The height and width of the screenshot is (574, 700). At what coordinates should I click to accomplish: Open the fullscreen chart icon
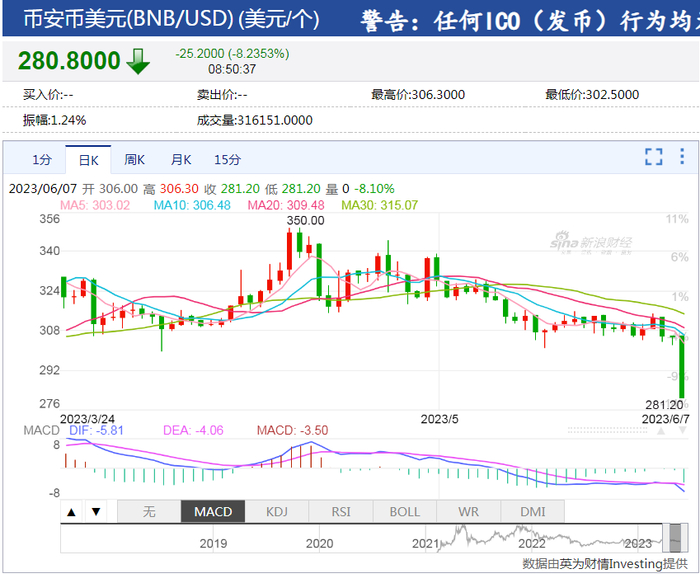point(654,157)
